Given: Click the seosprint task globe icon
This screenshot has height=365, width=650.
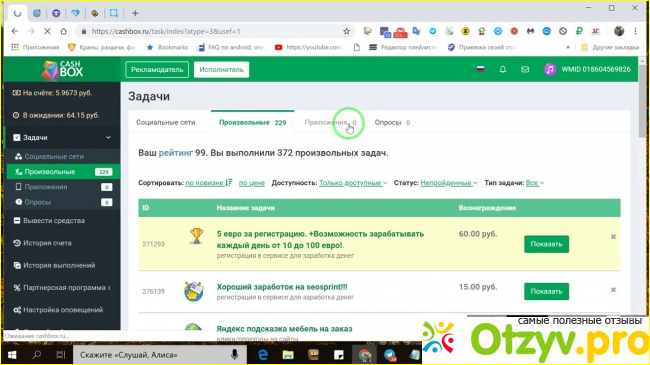Looking at the screenshot, I should tap(194, 291).
